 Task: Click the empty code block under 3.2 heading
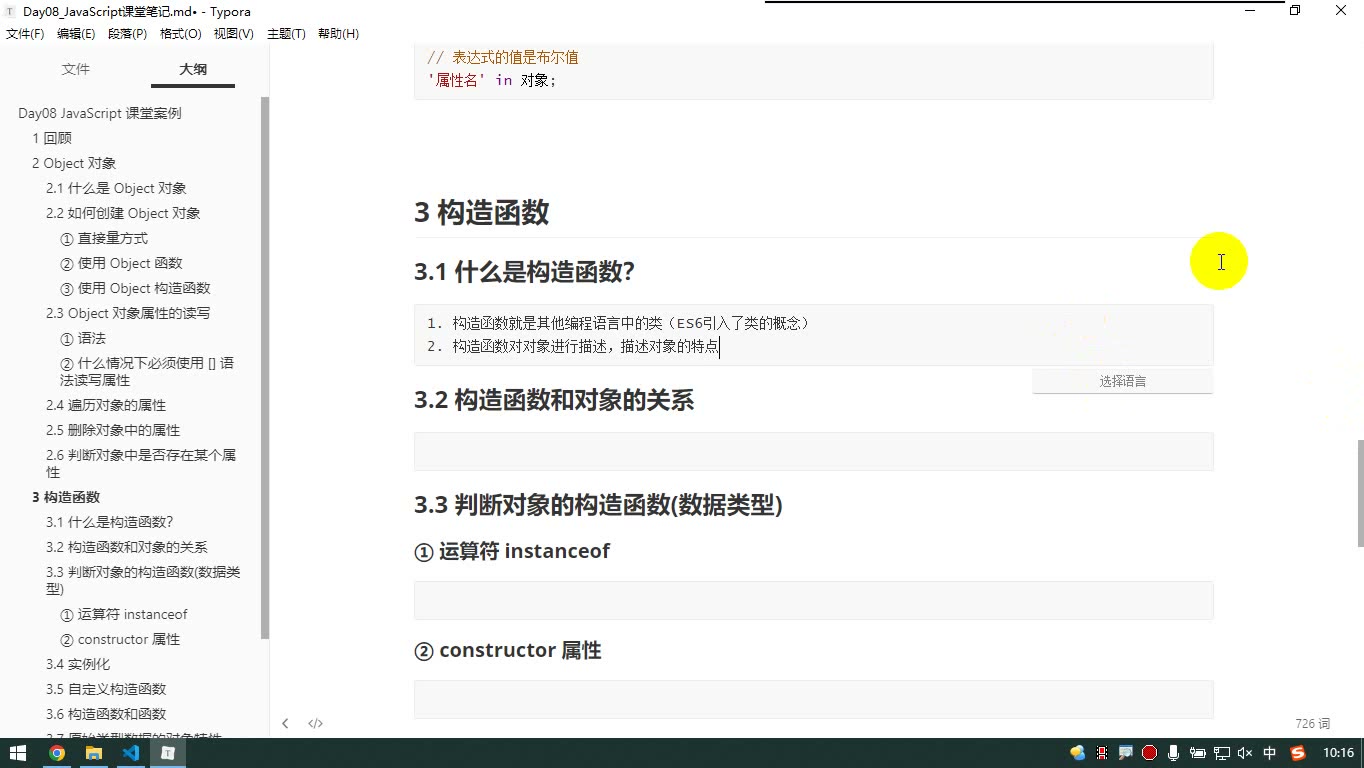(x=813, y=451)
